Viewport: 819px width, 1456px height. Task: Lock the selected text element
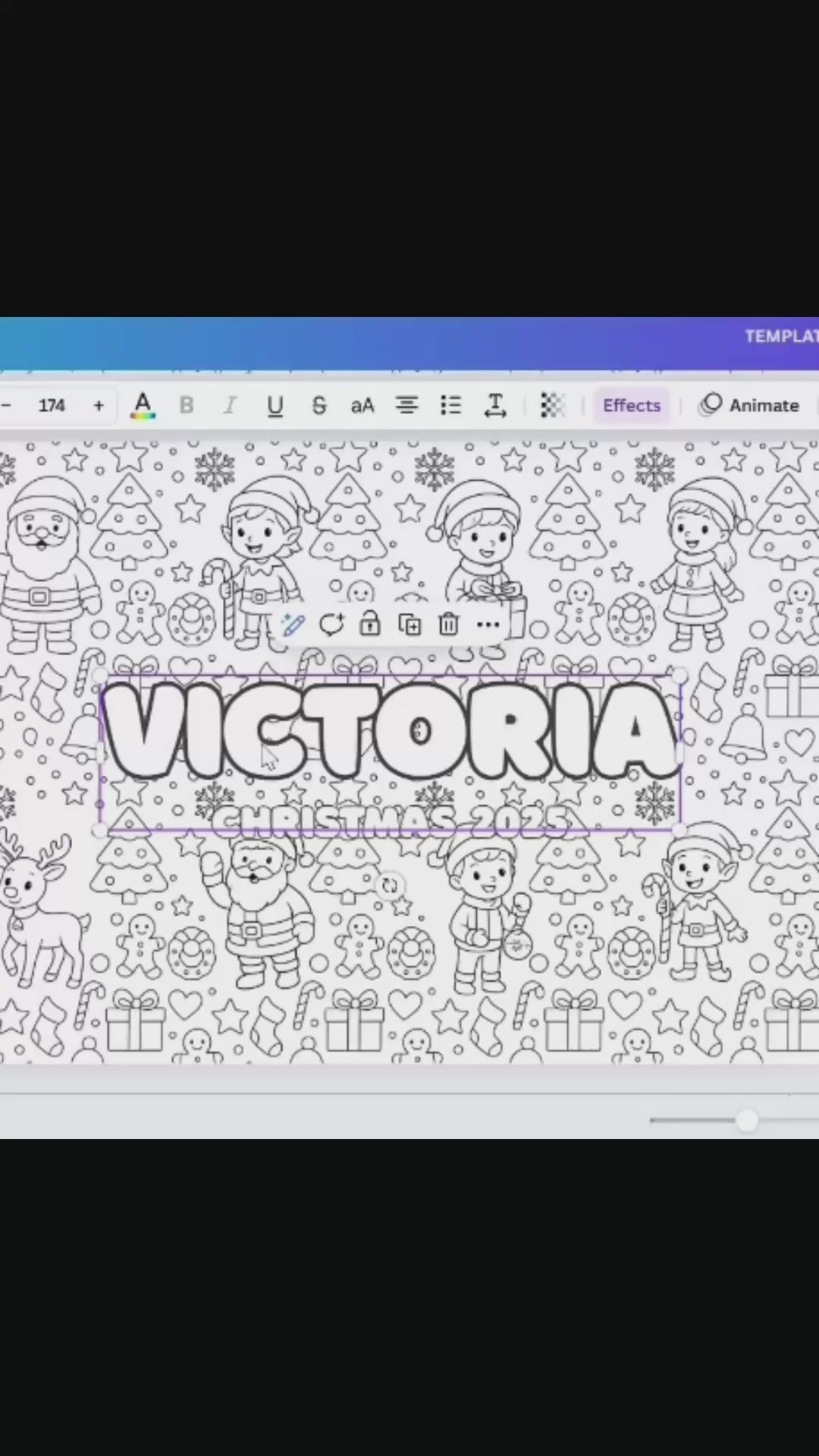370,625
